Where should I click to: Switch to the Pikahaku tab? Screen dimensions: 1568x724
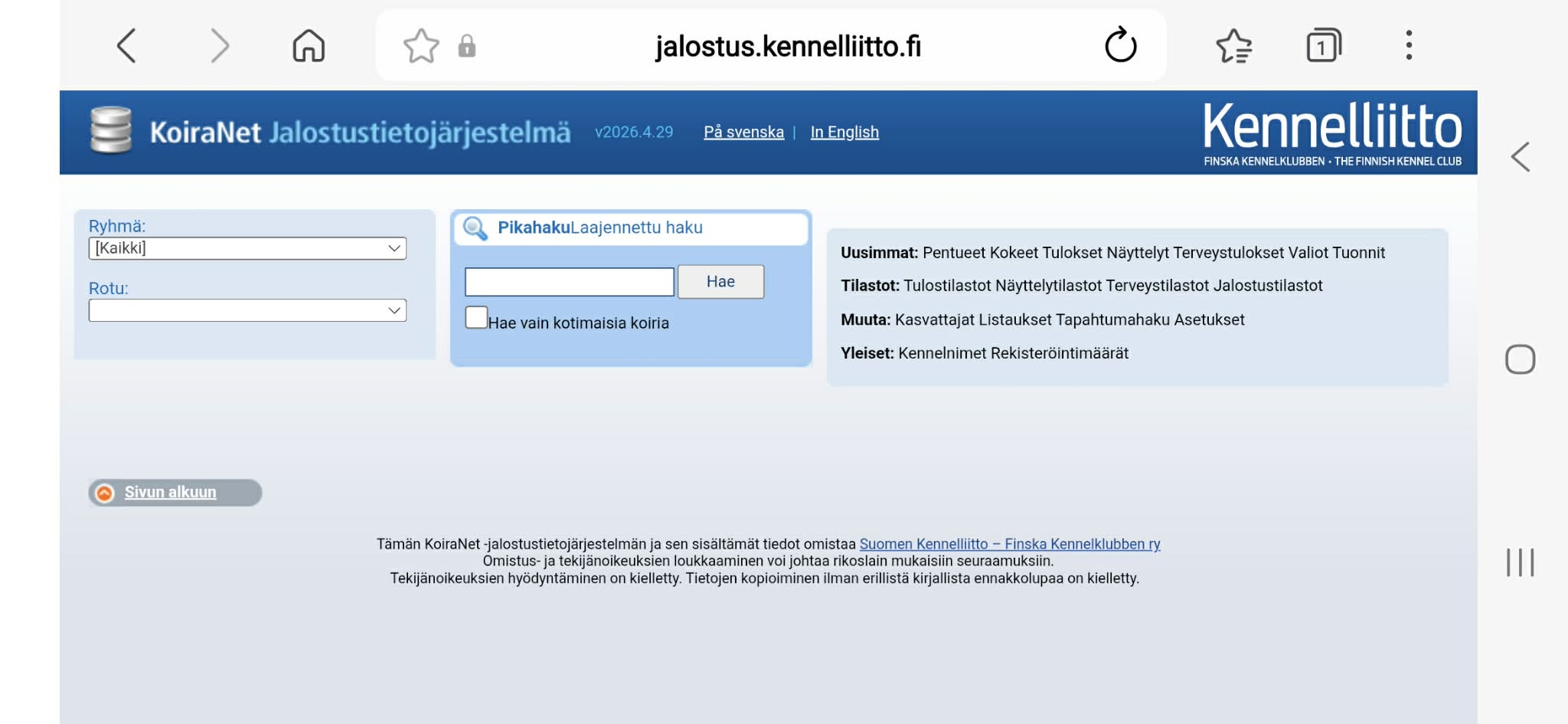click(x=534, y=228)
